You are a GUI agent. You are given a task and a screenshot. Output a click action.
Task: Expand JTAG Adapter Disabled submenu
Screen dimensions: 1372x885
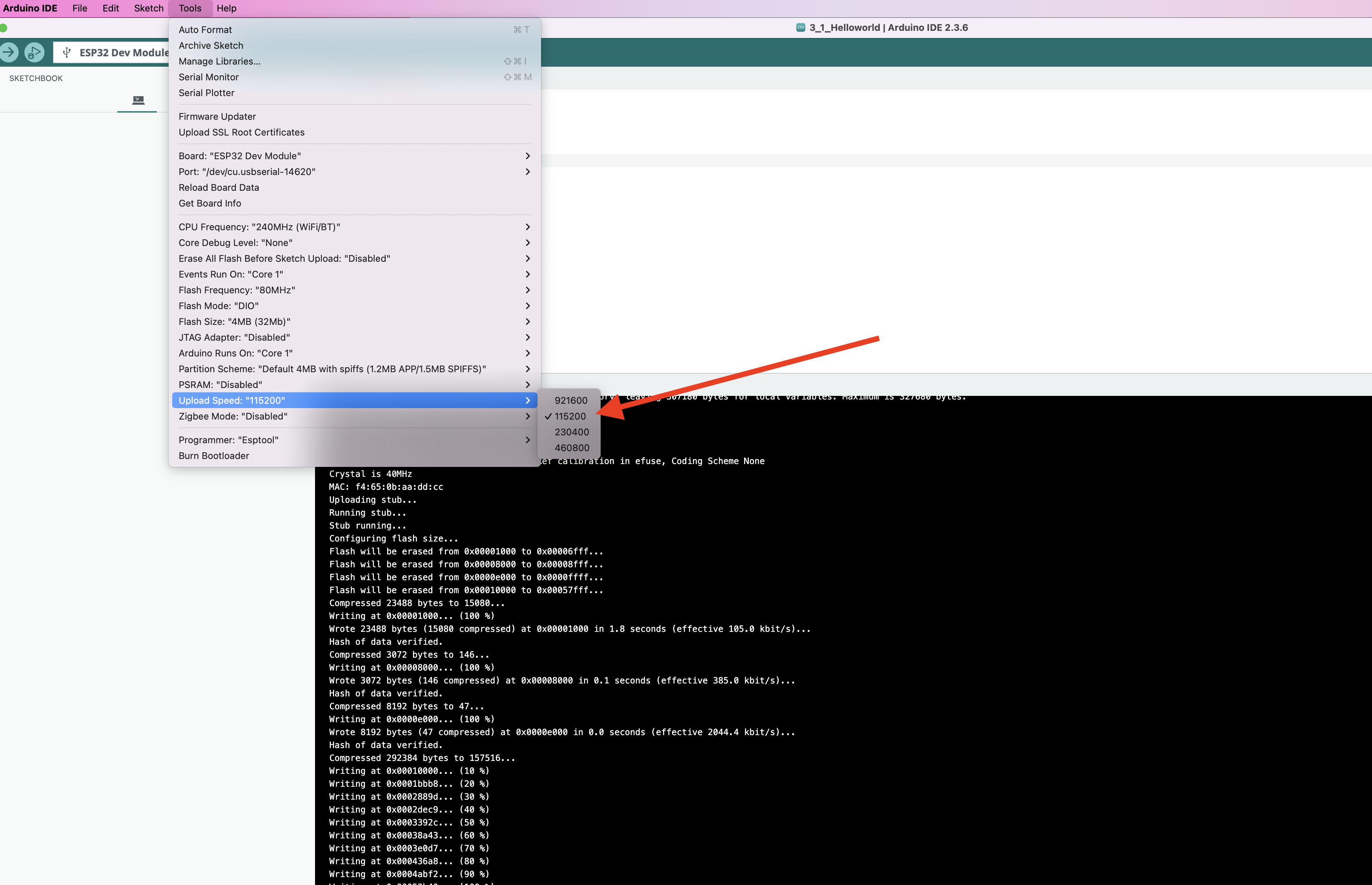coord(354,337)
